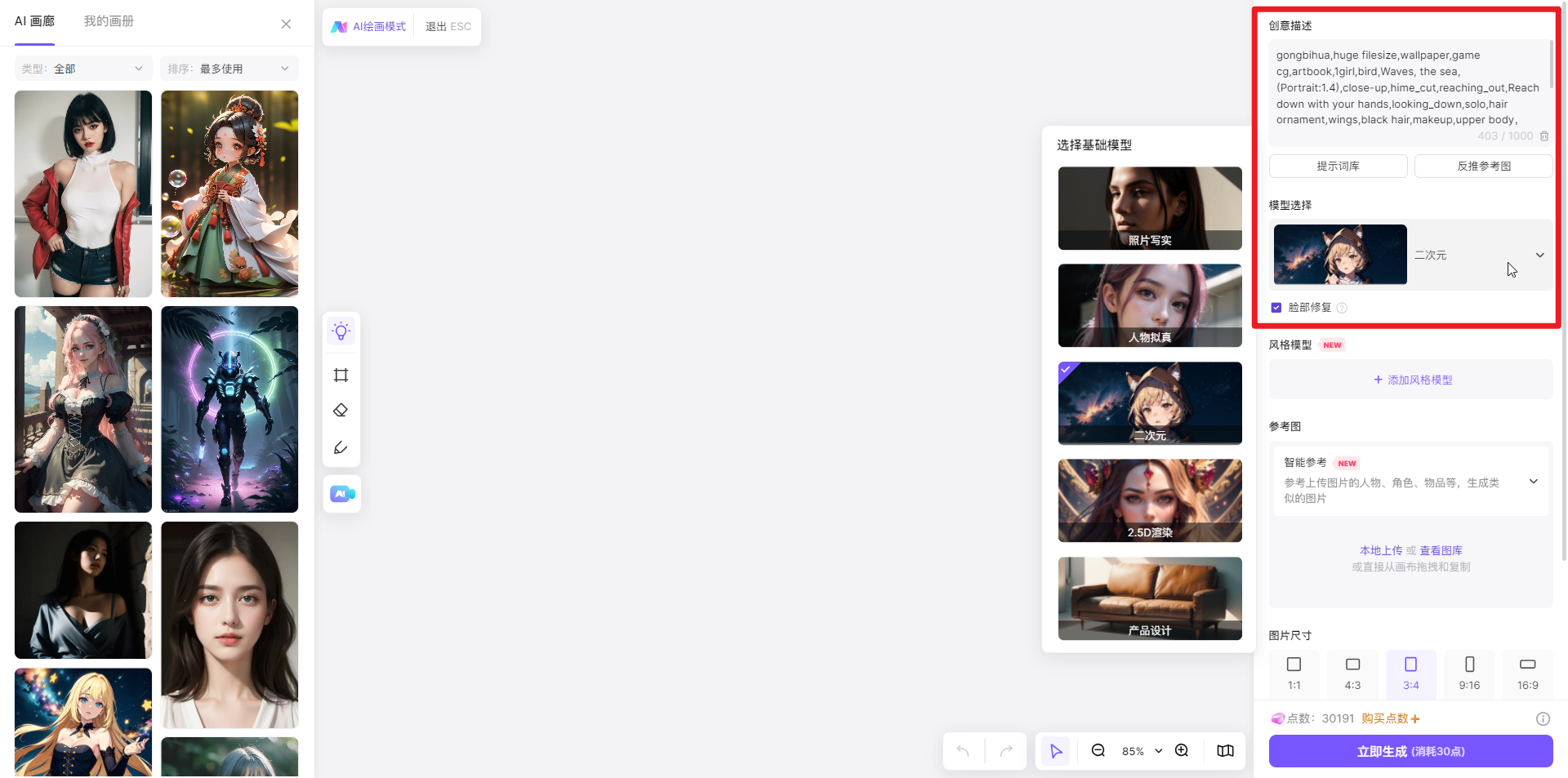Clear prompt text with trash icon
Screen dimensions: 1568x778
pyautogui.click(x=1544, y=136)
